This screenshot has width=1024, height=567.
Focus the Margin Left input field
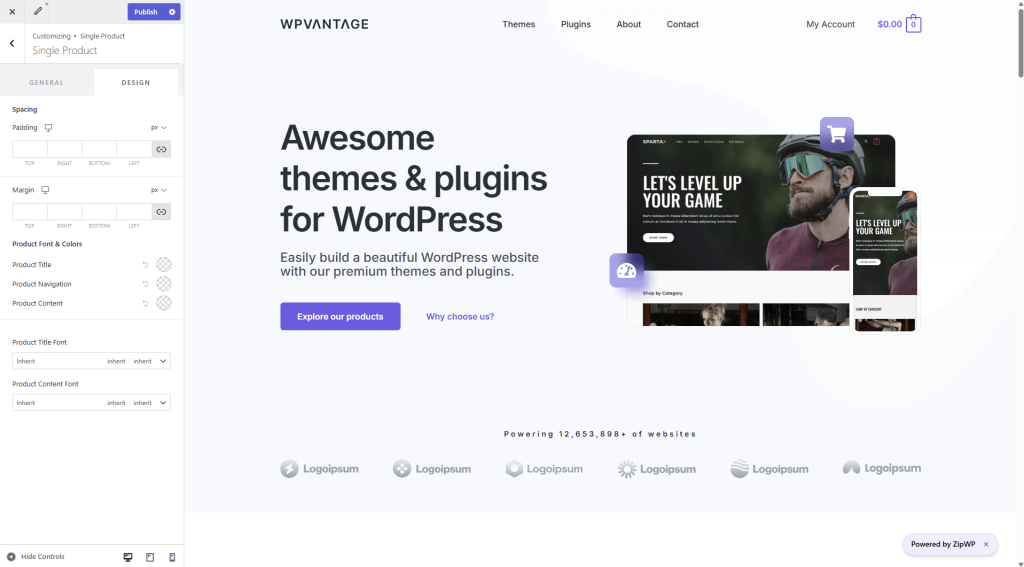pyautogui.click(x=134, y=212)
